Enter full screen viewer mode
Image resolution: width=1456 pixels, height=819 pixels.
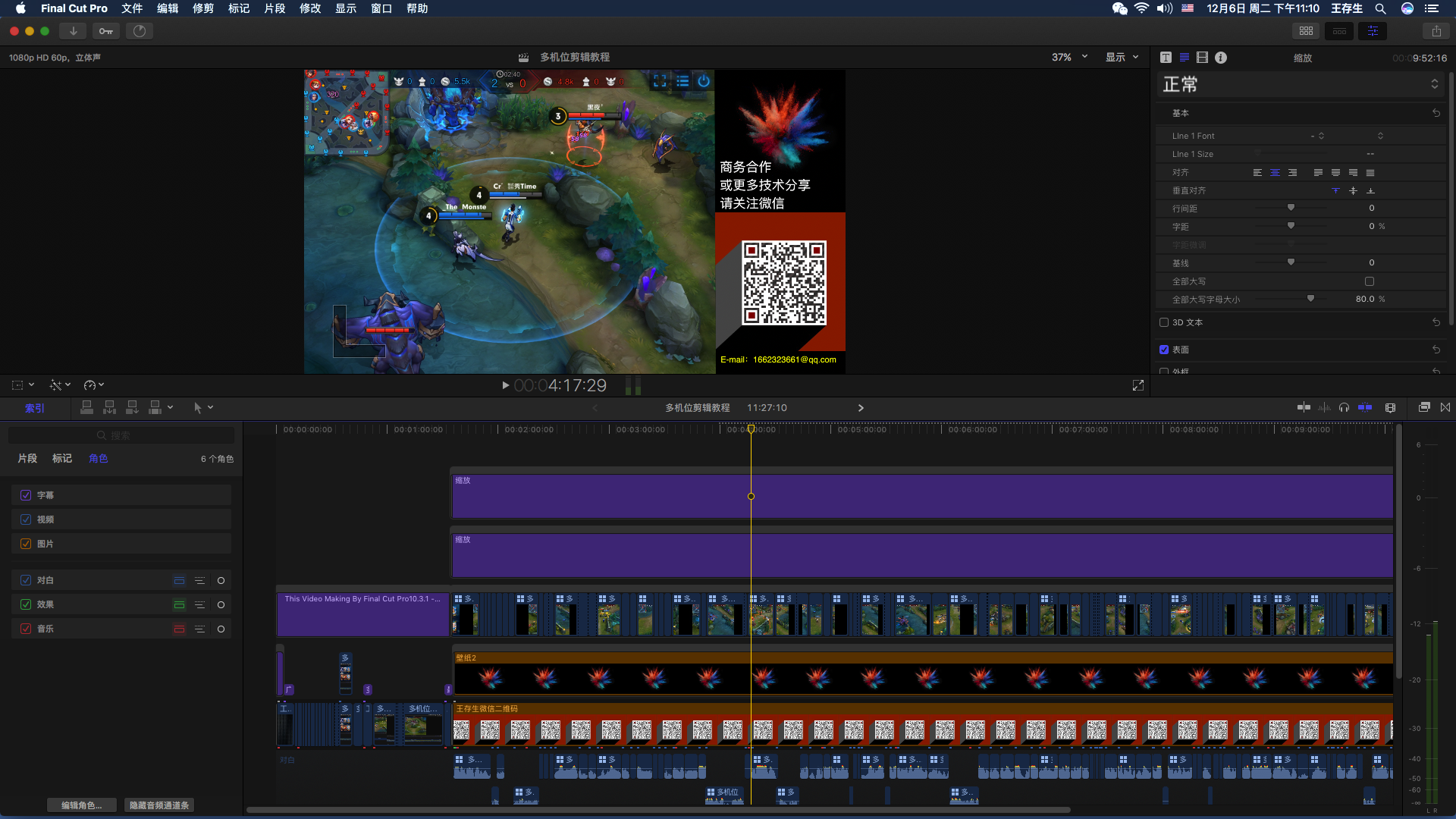[x=1137, y=385]
